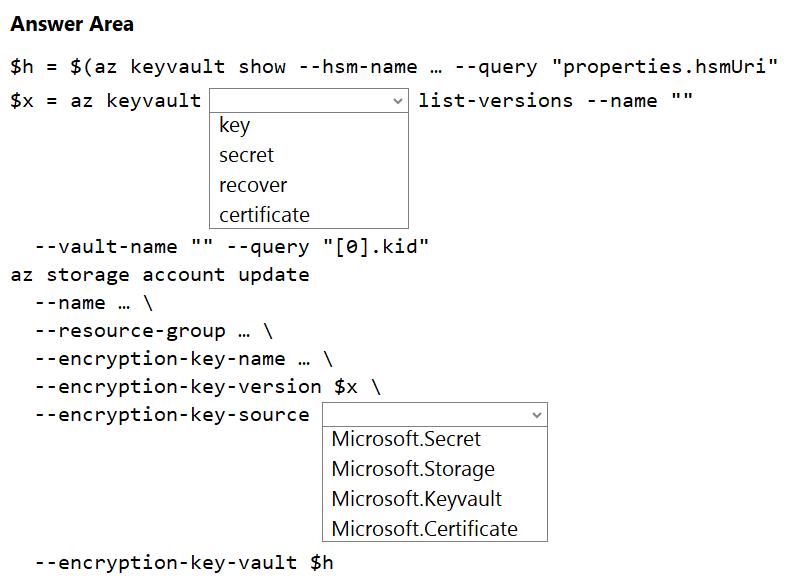Image resolution: width=790 pixels, height=581 pixels.
Task: Select the "key" option
Action: (x=235, y=125)
